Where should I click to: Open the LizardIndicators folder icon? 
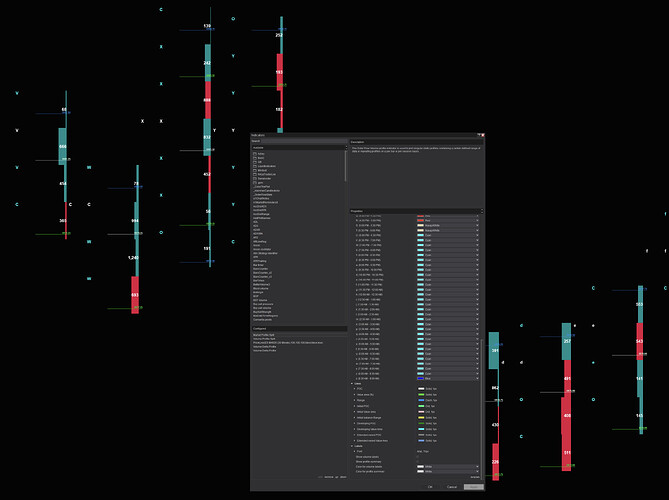coord(255,165)
